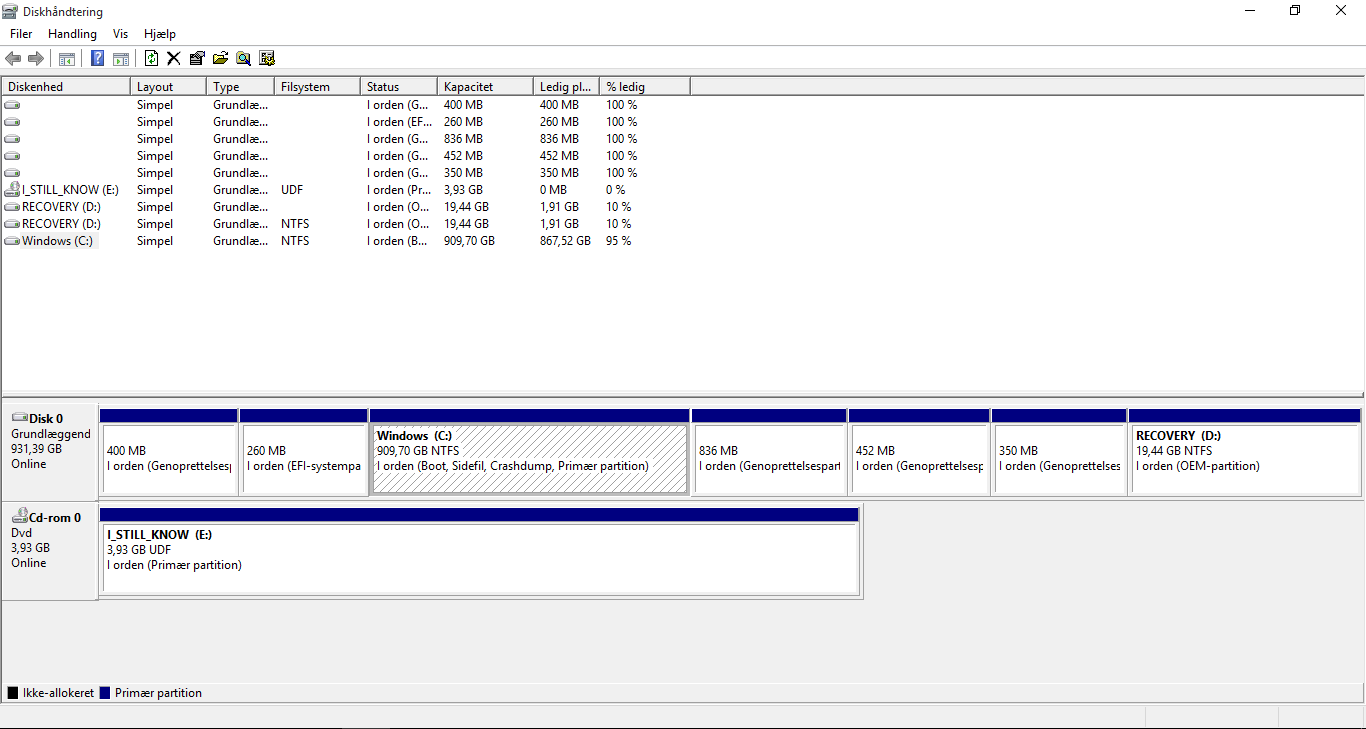Select the RECOVERY (D:) OEM partition block

[x=1244, y=451]
